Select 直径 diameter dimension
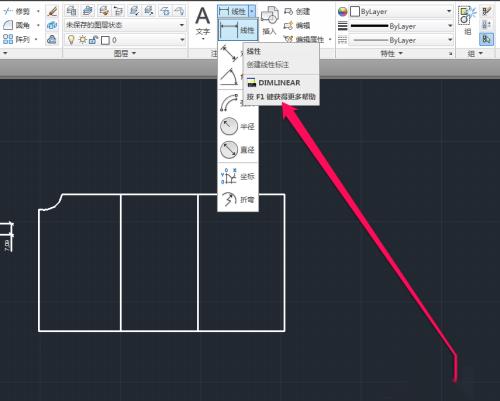The width and height of the screenshot is (500, 401). click(238, 150)
